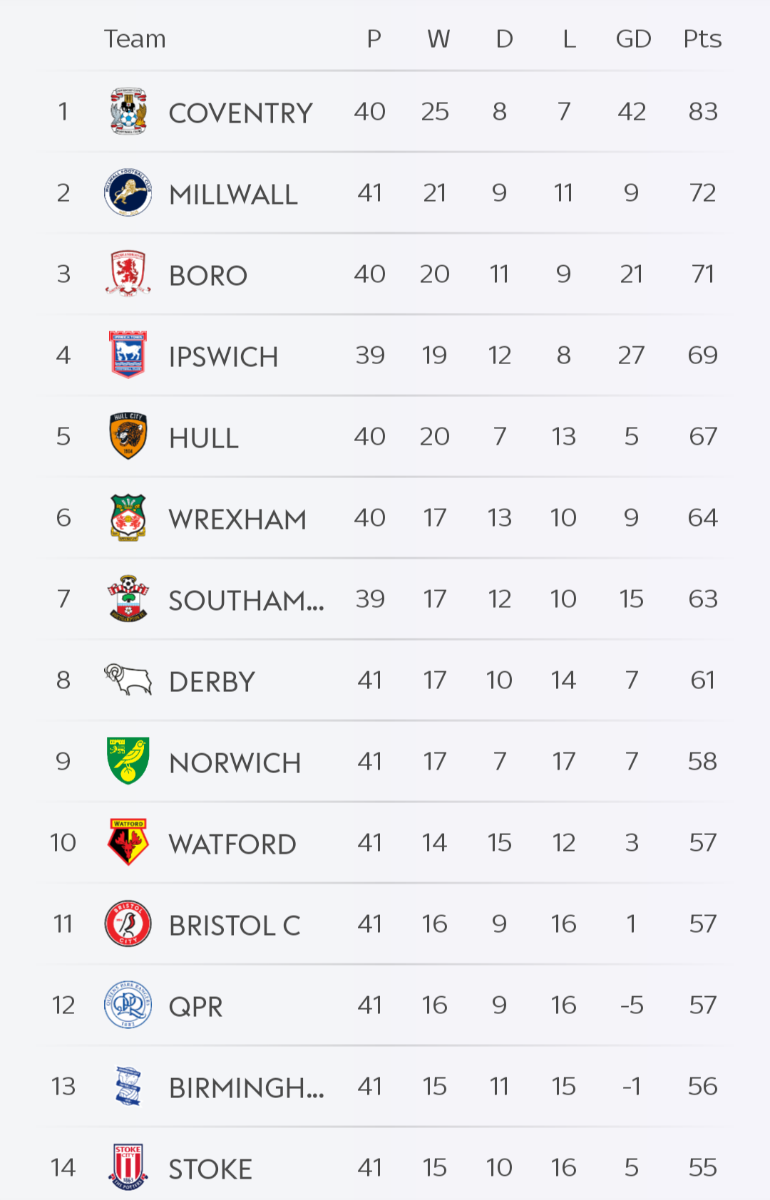Click the Coventry club crest
This screenshot has height=1200, width=770.
128,112
